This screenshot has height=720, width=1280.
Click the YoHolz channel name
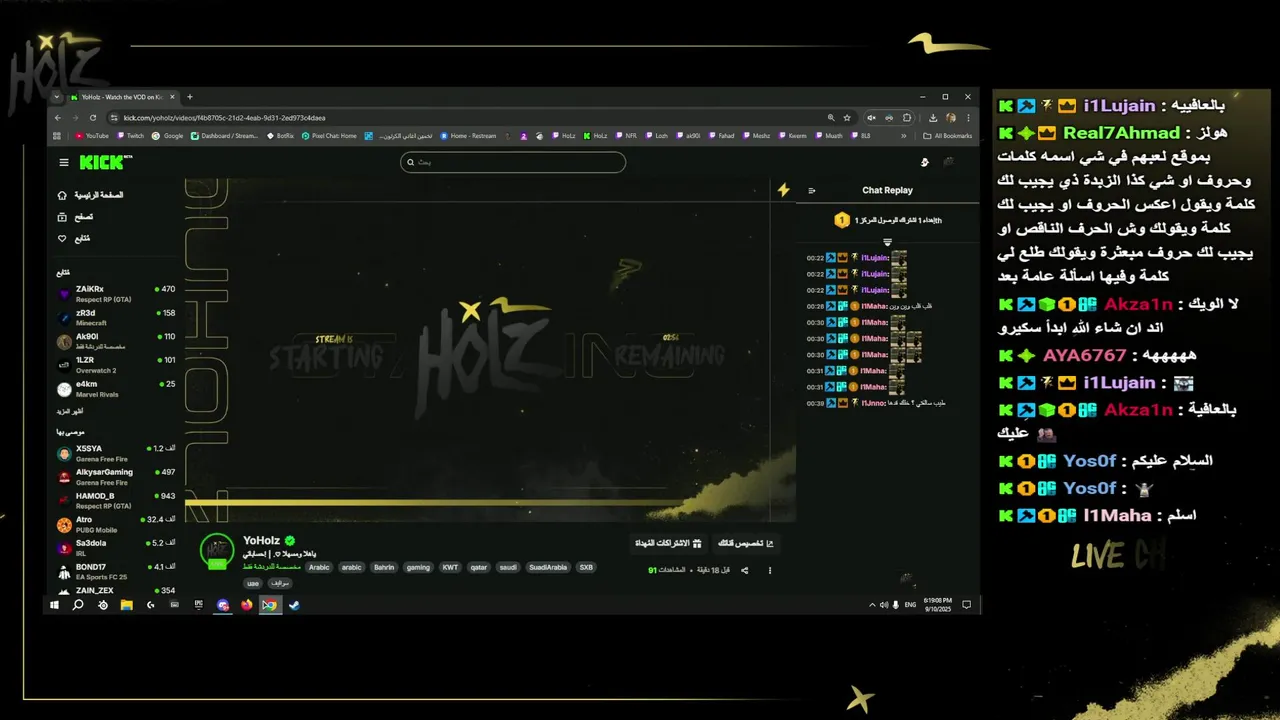262,540
